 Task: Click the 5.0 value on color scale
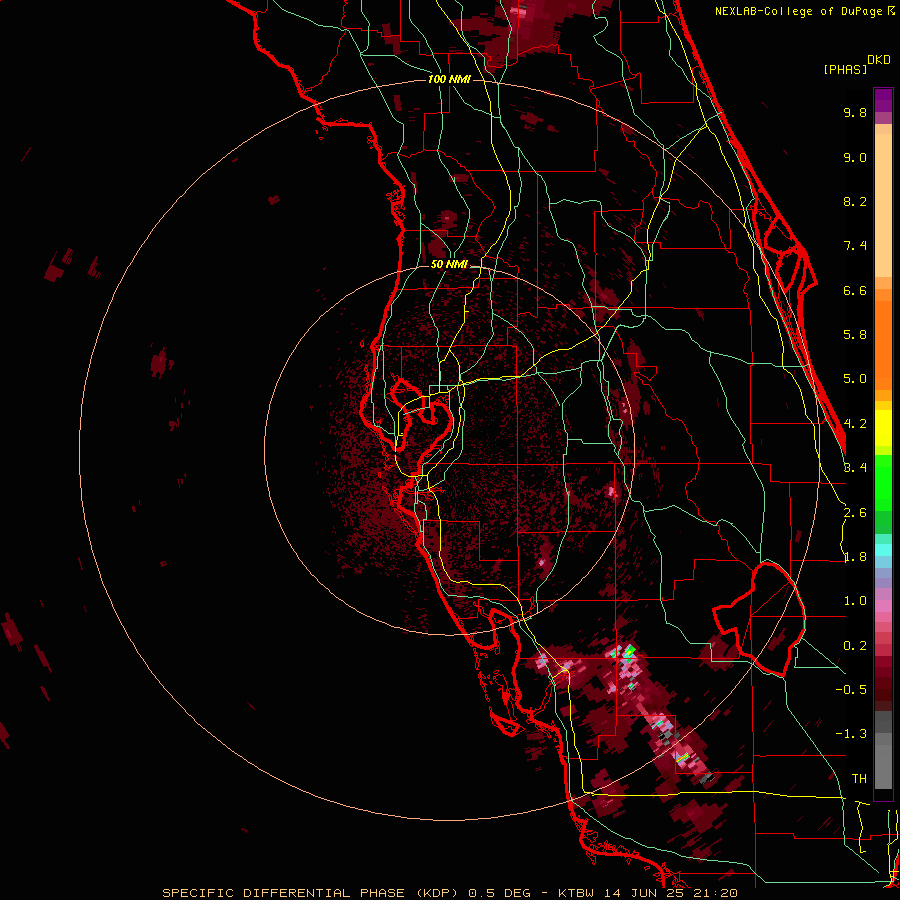[855, 379]
